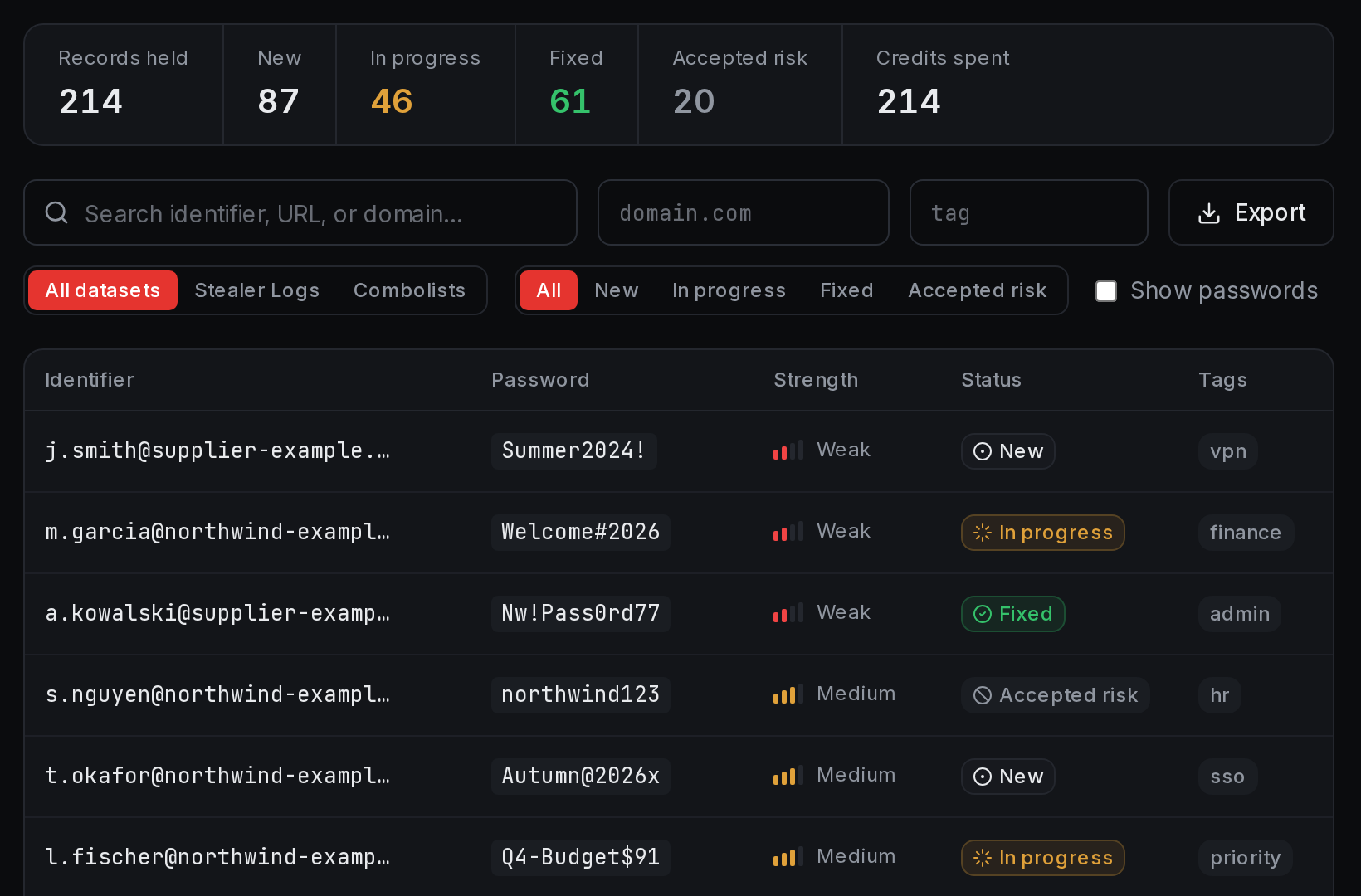Viewport: 1361px width, 896px height.
Task: Open In progress status badge for m.garcia
Action: coord(1043,533)
